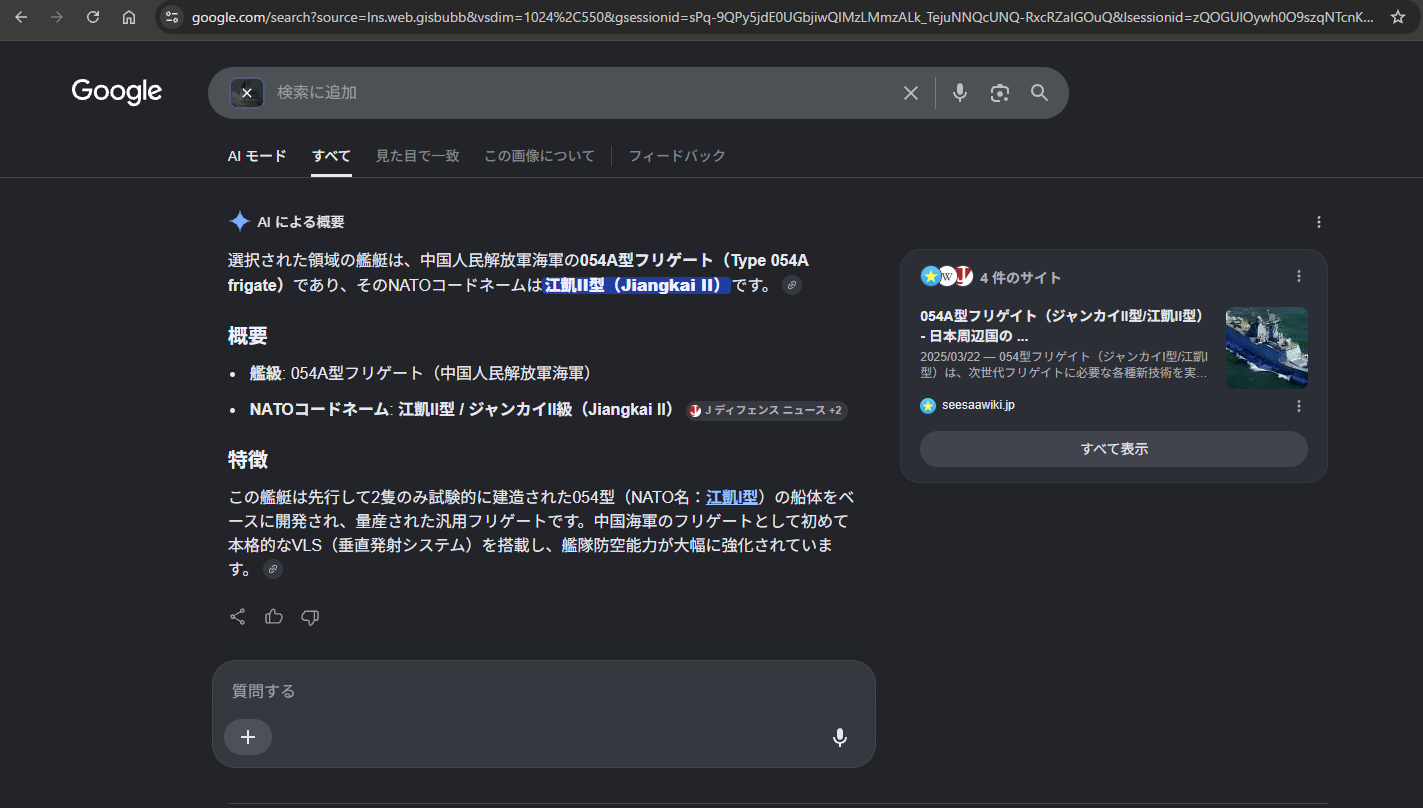Click the 特徴 heading
The image size is (1423, 808).
pos(248,460)
